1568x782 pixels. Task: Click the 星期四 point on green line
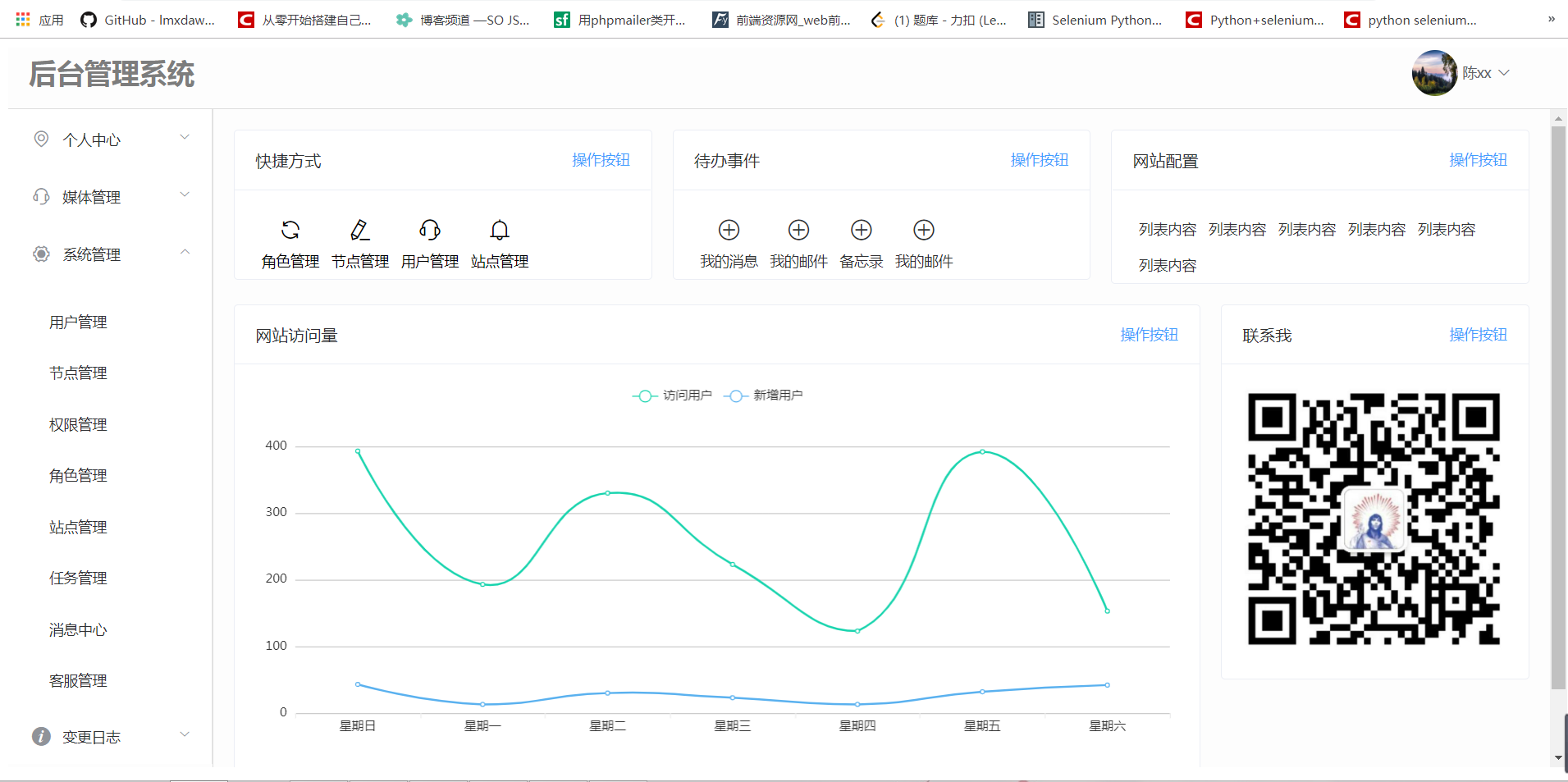point(857,631)
